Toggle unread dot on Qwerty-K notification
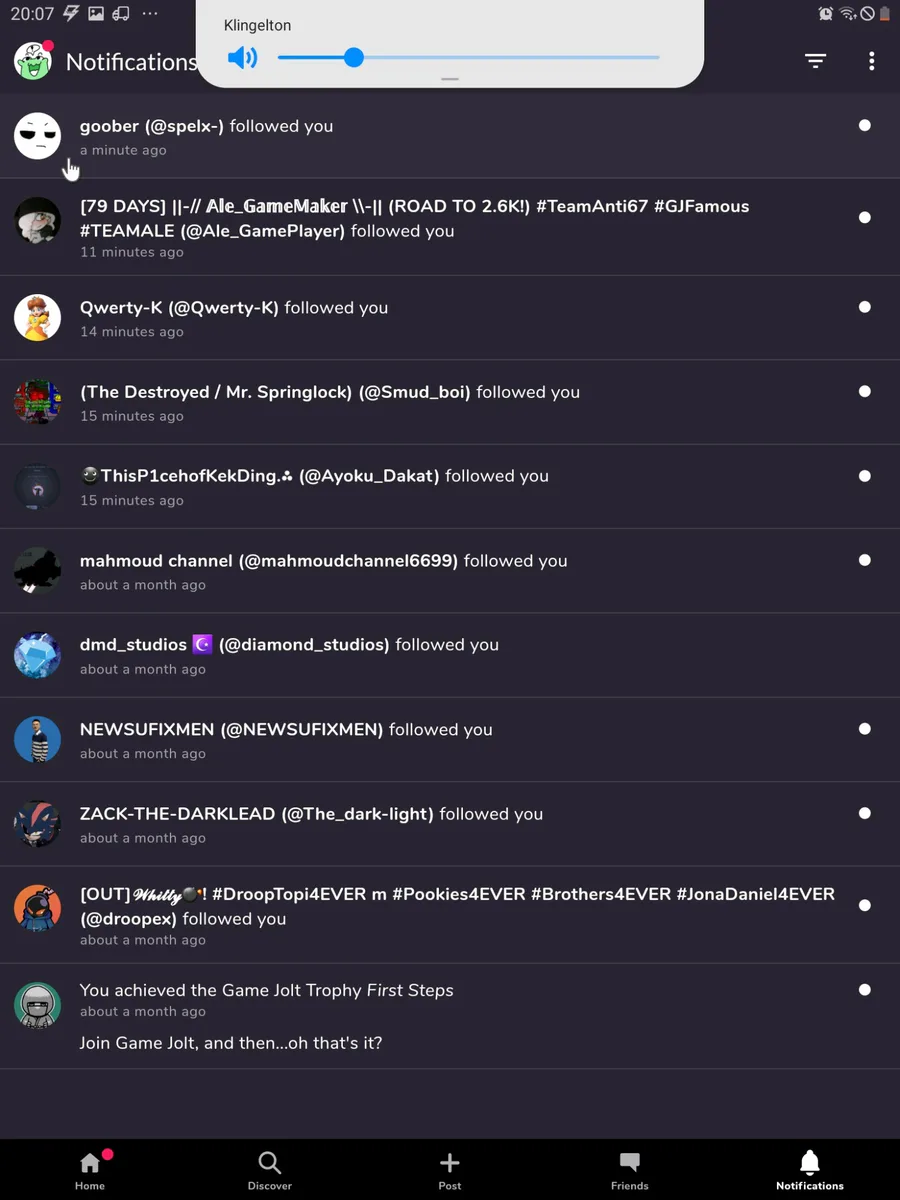900x1200 pixels. click(x=865, y=307)
